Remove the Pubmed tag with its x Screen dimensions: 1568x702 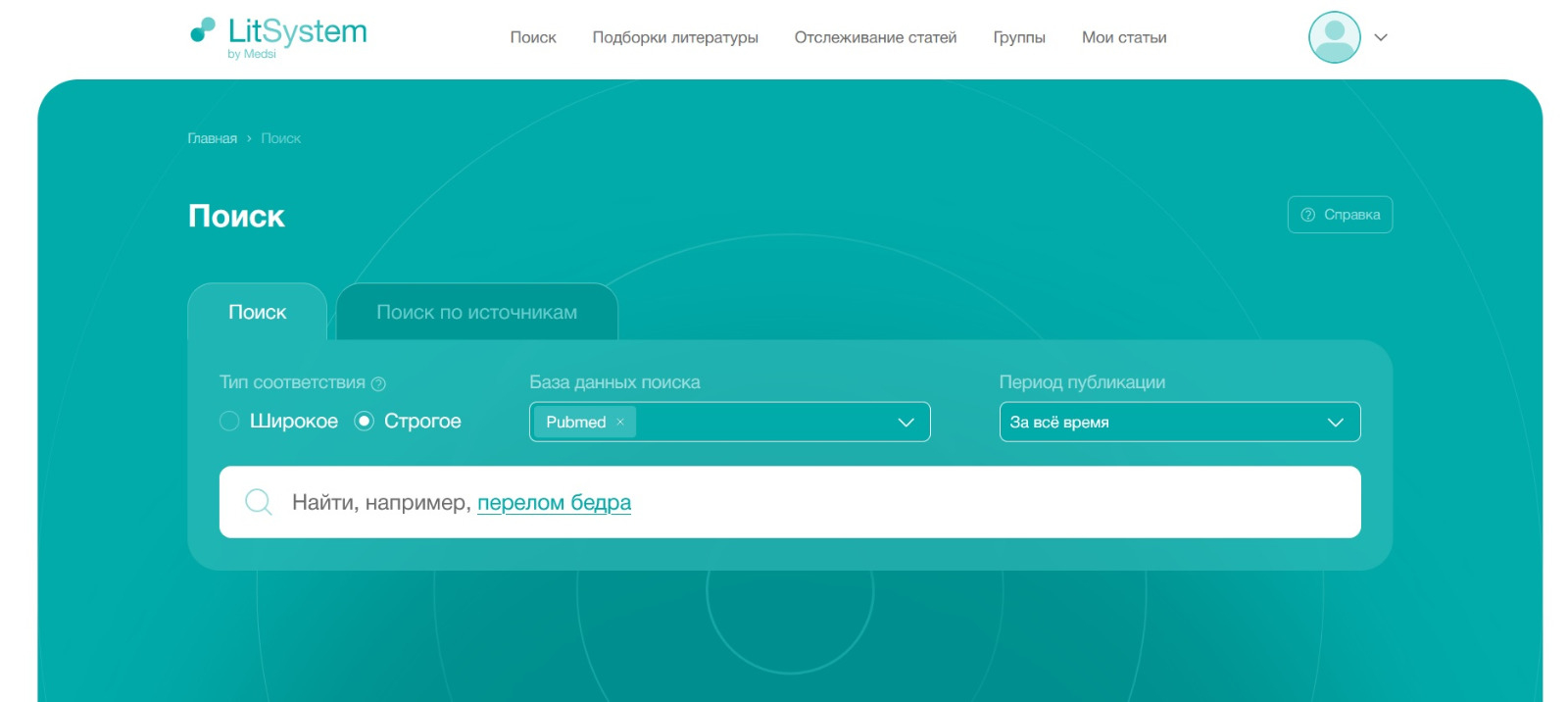click(x=620, y=422)
